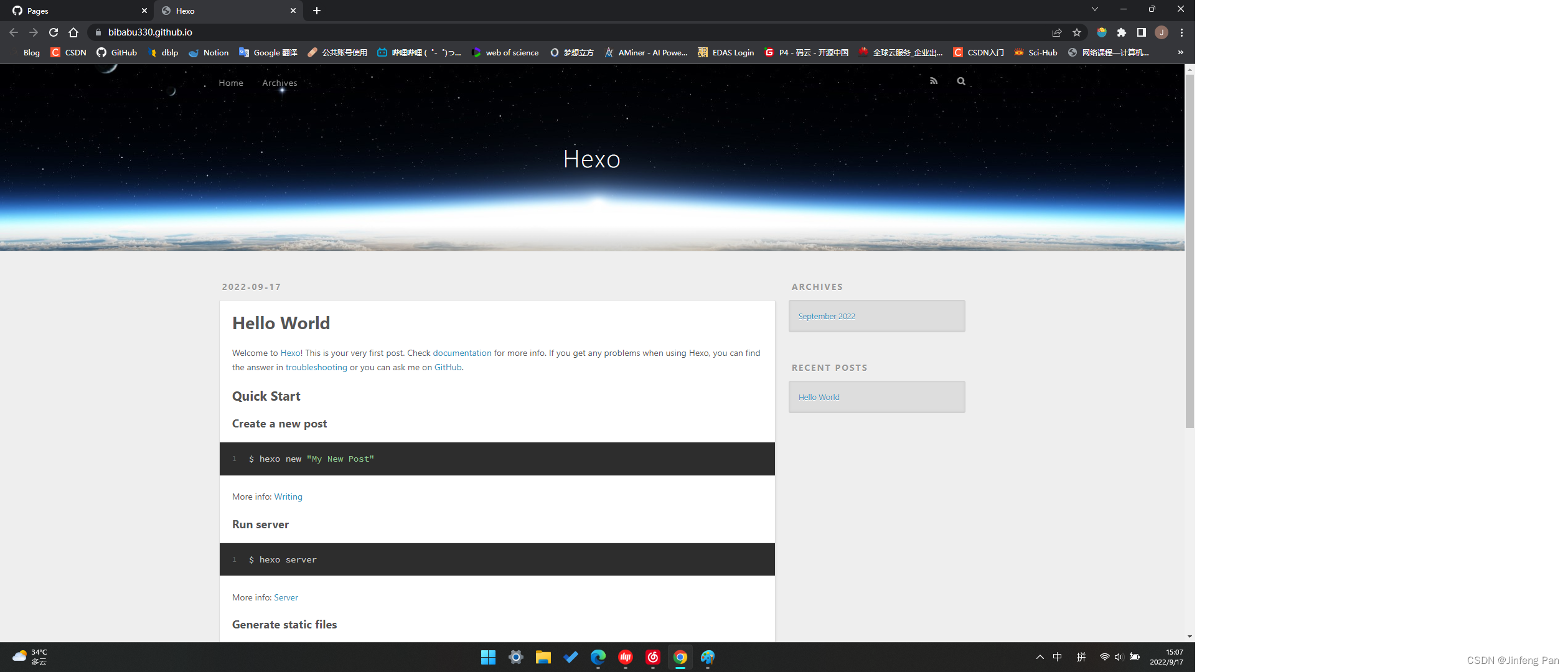Screen dimensions: 1568x672
Task: Open the GitHub bookmark
Action: [117, 52]
